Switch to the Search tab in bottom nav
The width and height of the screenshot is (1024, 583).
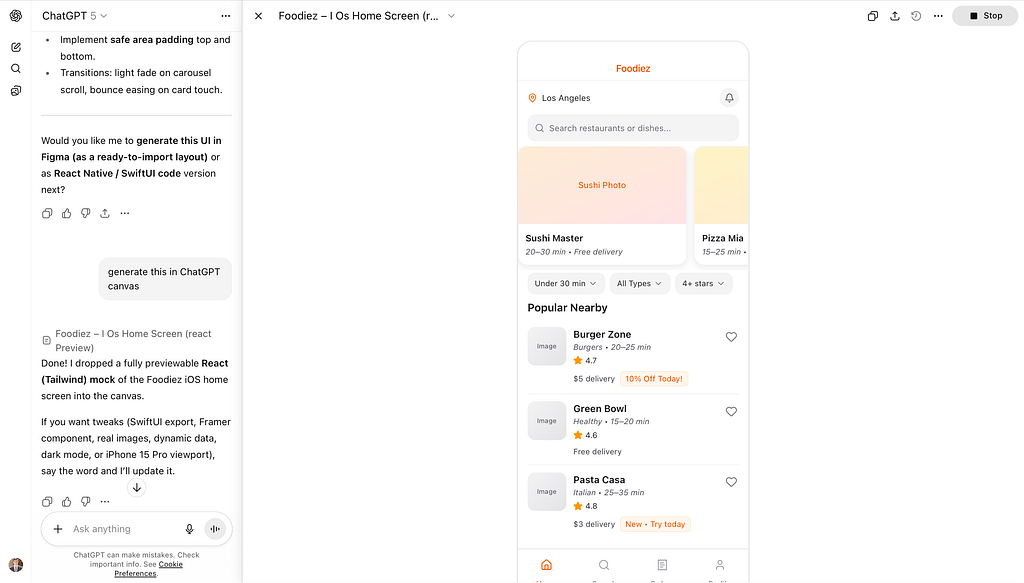[x=604, y=566]
